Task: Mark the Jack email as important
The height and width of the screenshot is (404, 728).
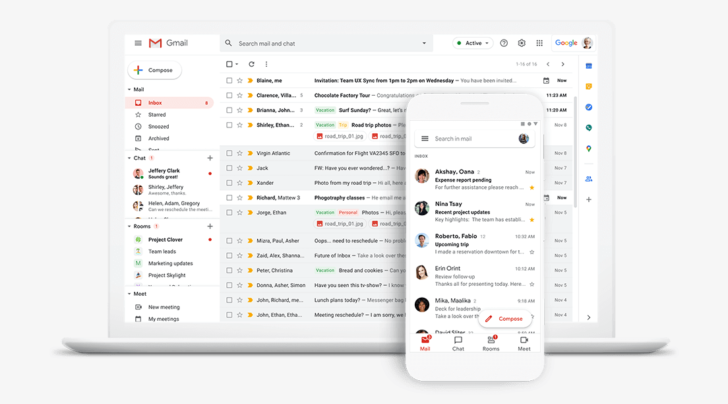Action: pos(250,168)
